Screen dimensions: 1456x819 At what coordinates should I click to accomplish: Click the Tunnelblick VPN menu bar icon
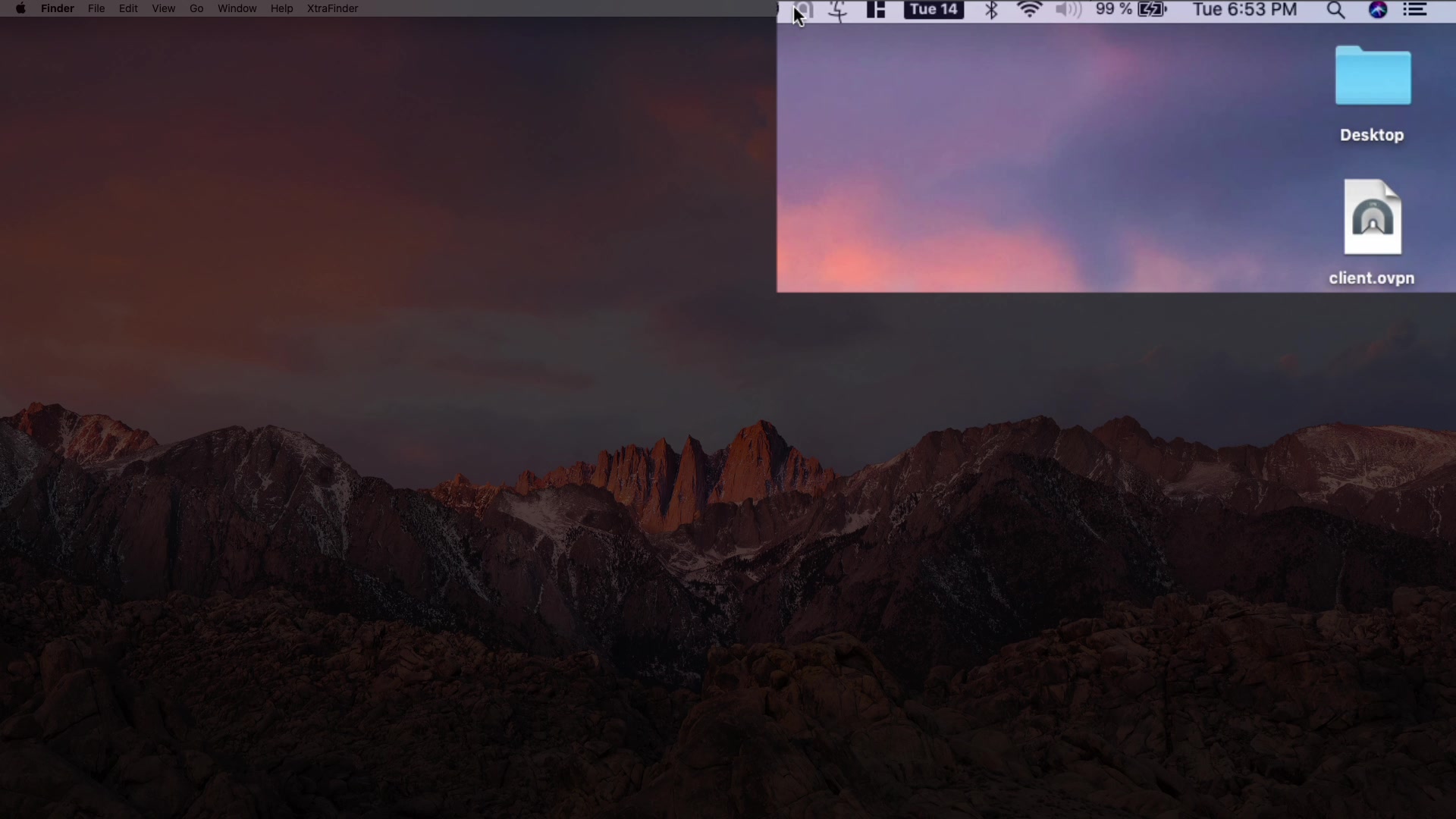pyautogui.click(x=805, y=10)
